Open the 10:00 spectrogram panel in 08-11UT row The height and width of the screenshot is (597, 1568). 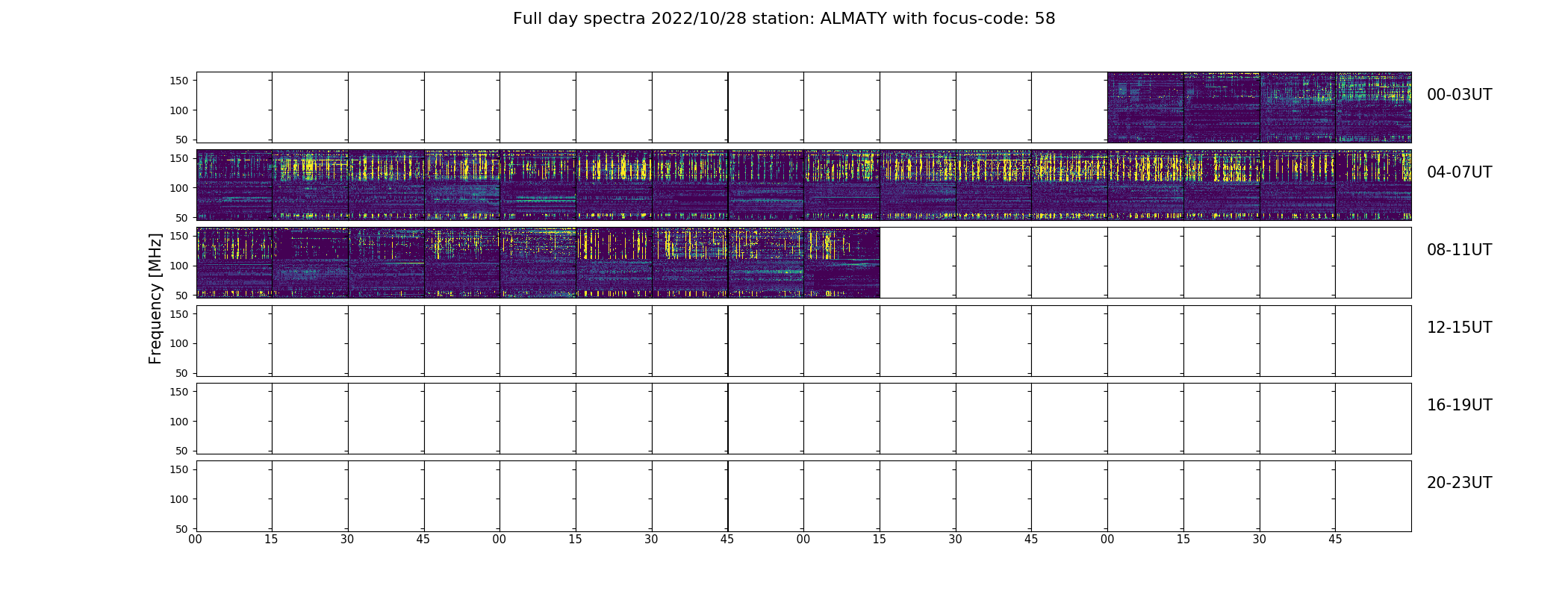point(841,263)
